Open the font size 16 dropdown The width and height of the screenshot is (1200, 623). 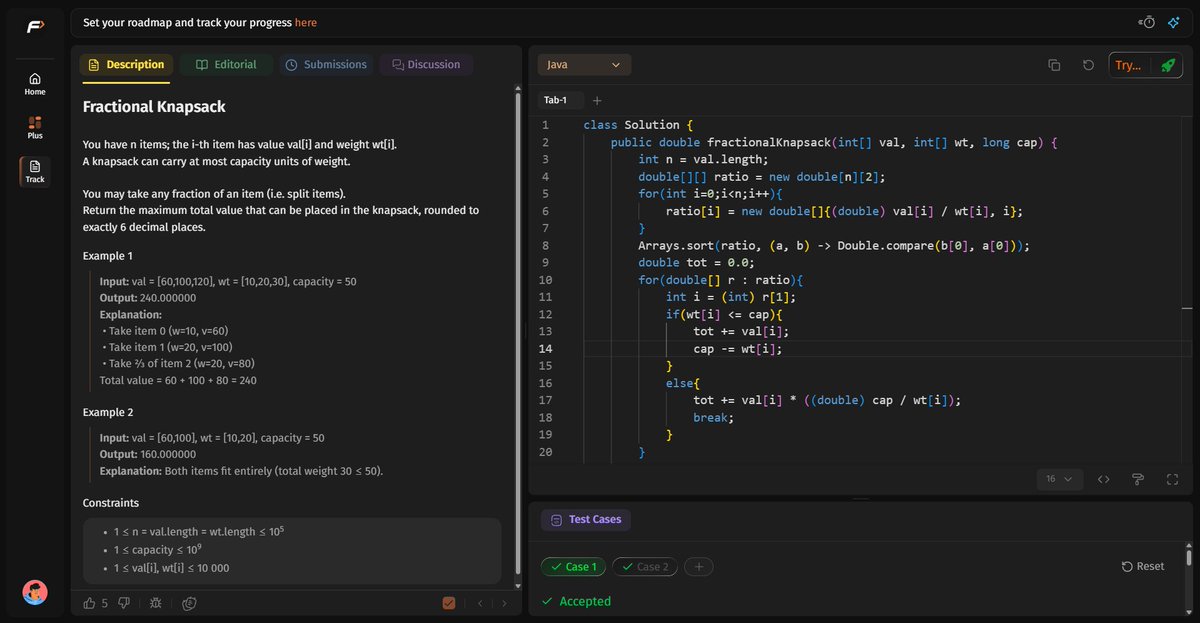1060,479
